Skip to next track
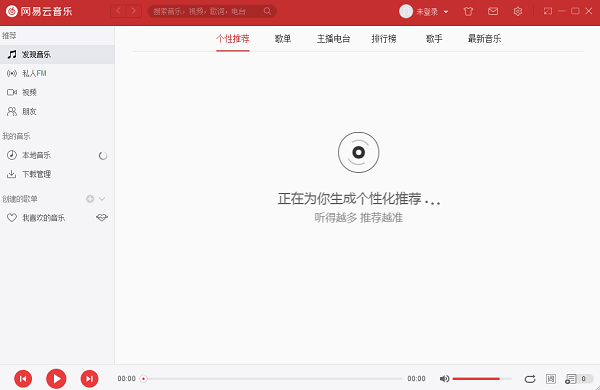Image resolution: width=600 pixels, height=390 pixels. pyautogui.click(x=89, y=379)
